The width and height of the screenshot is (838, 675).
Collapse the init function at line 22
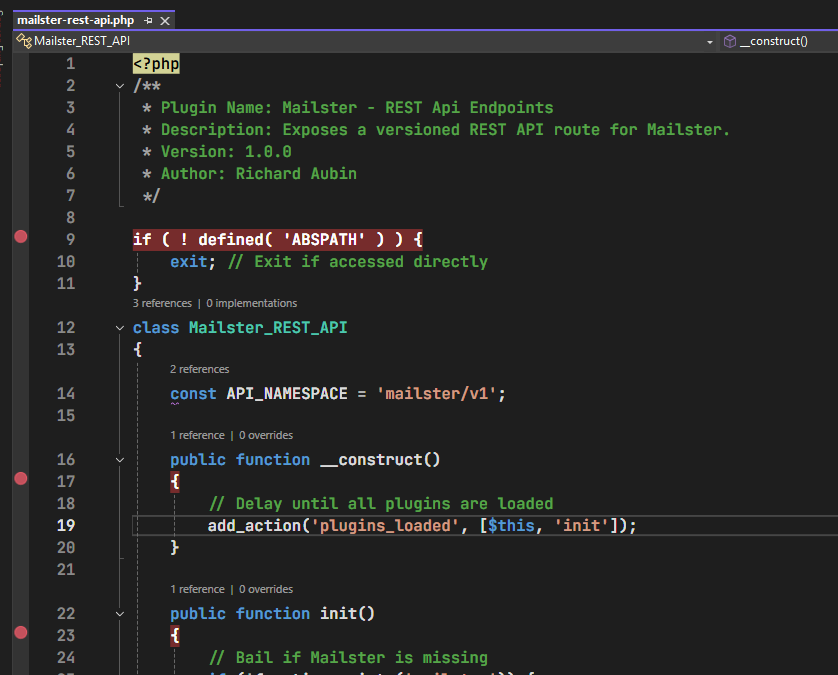pos(120,614)
